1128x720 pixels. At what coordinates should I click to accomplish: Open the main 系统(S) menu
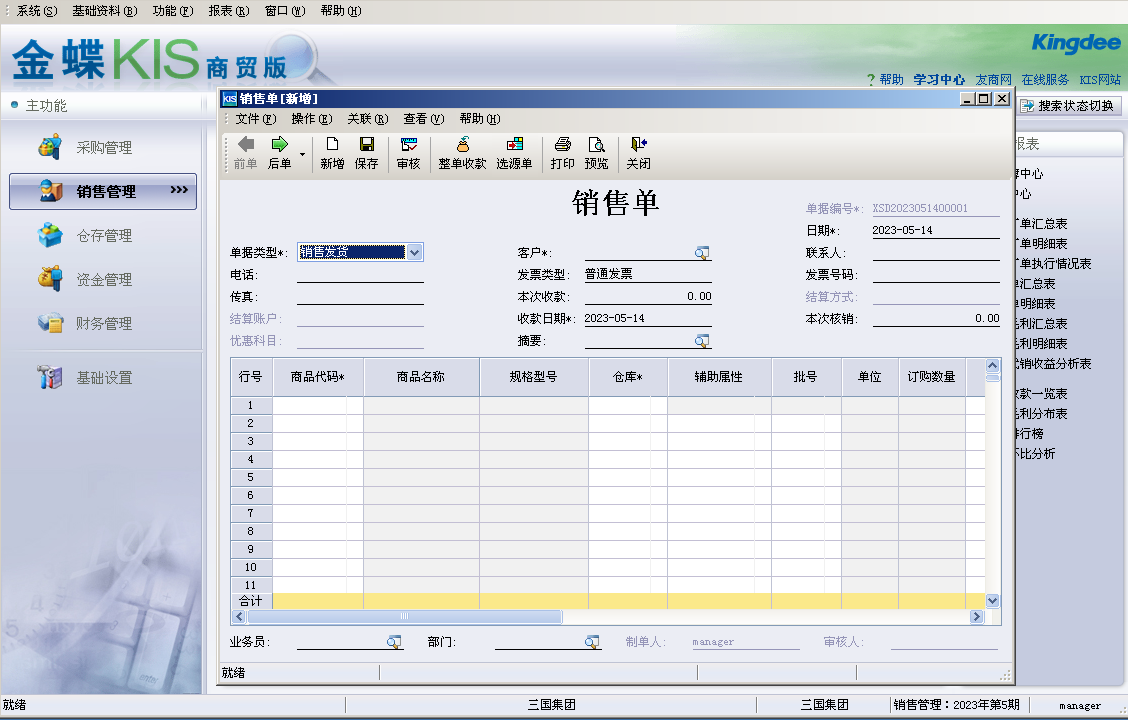[37, 11]
